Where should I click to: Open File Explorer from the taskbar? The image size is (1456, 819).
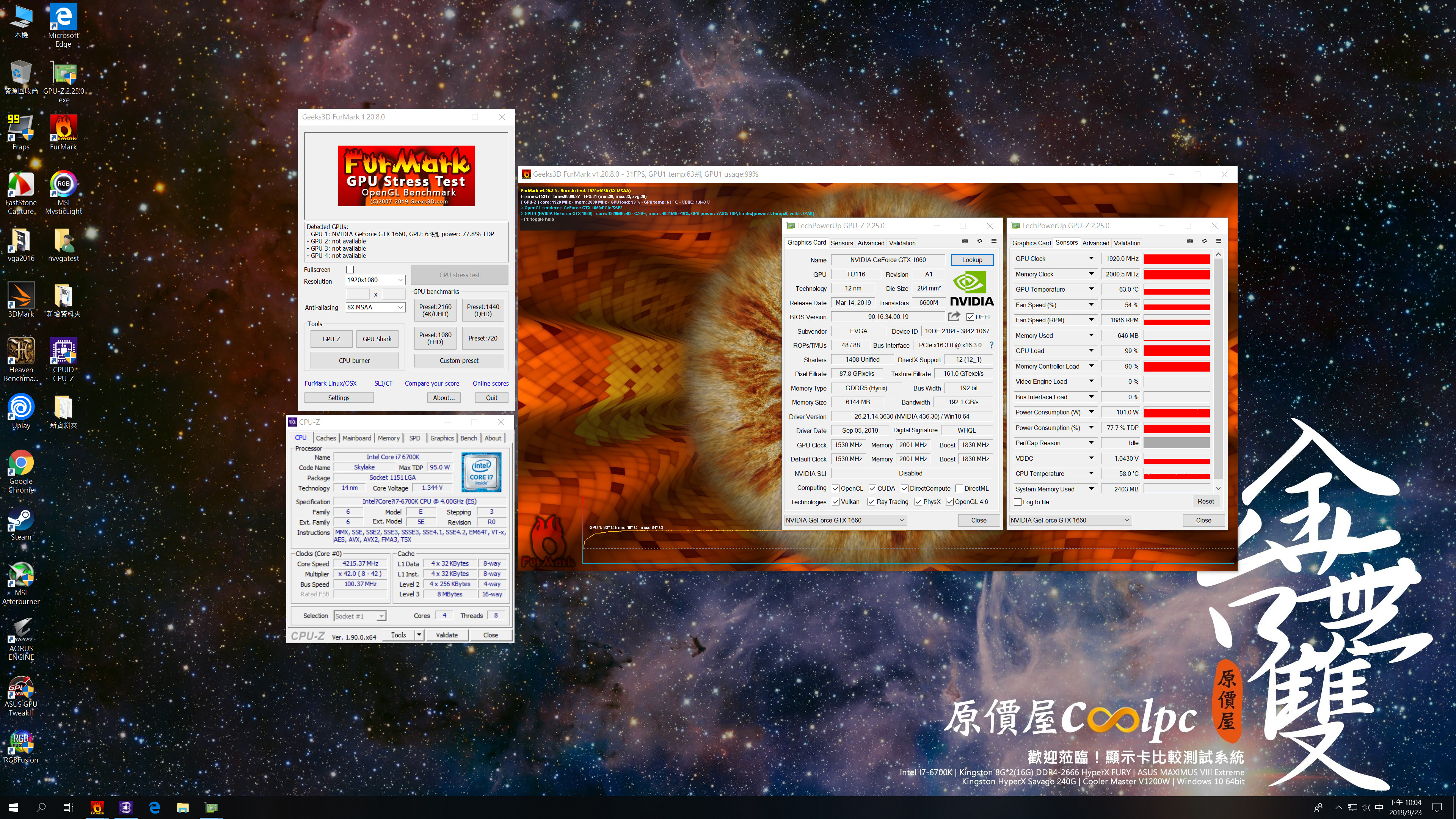(x=182, y=807)
